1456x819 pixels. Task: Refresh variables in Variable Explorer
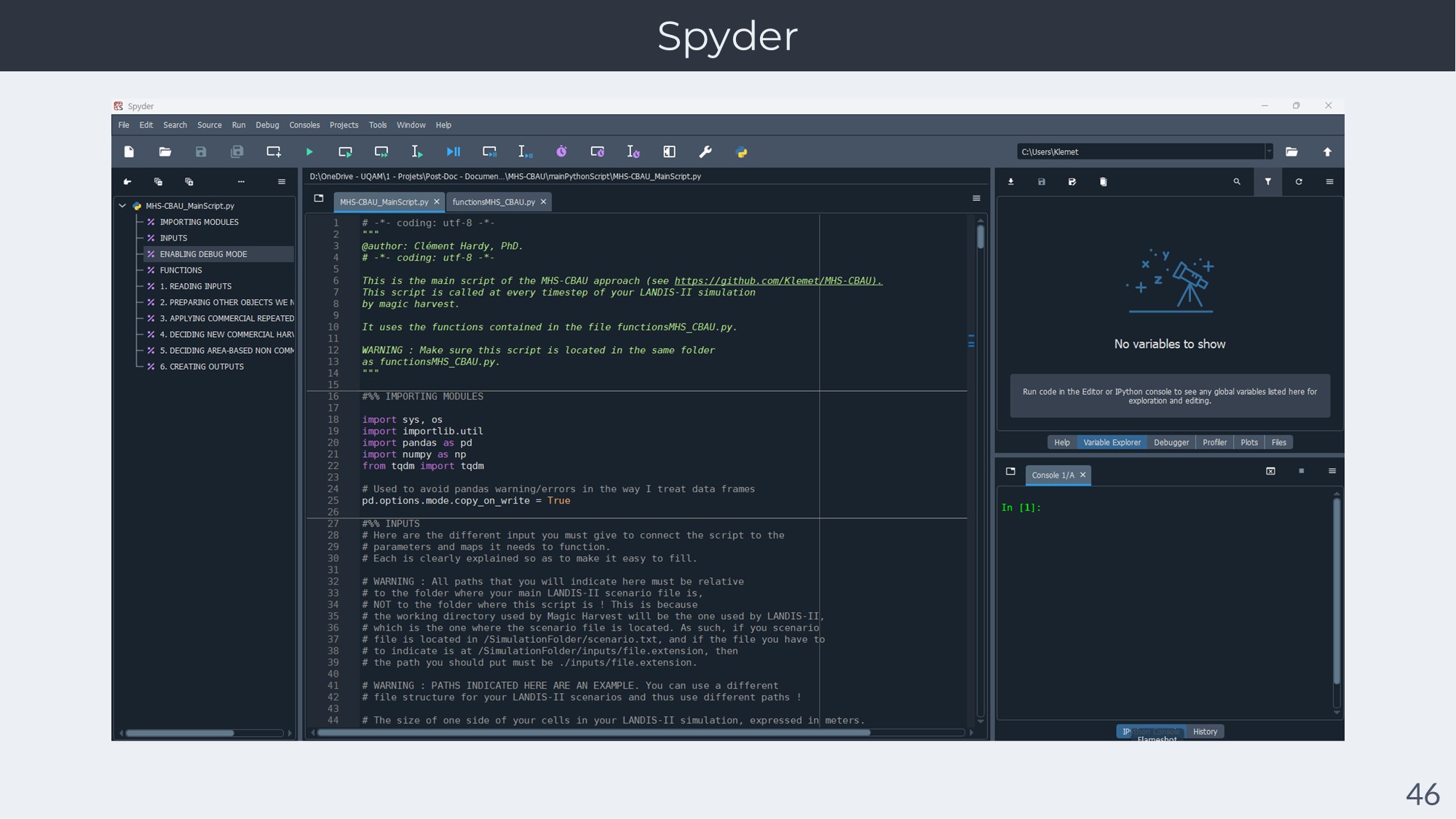(1299, 182)
